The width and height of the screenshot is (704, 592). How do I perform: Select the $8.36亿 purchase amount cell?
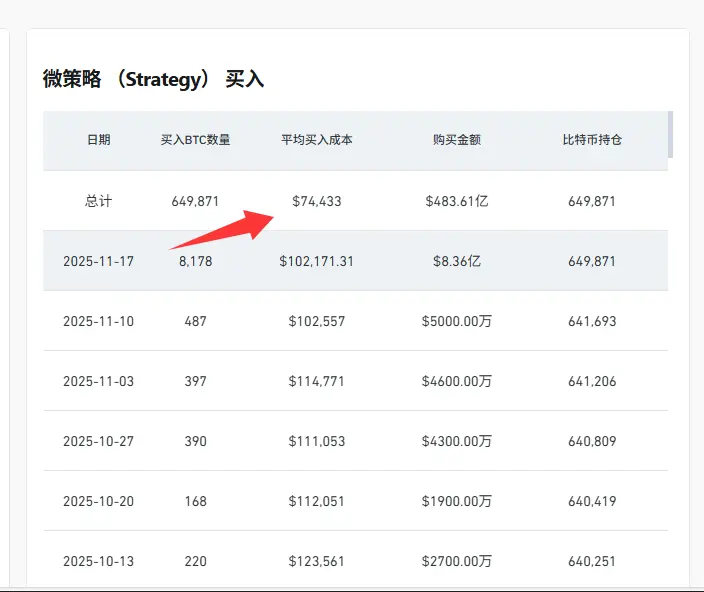point(457,261)
